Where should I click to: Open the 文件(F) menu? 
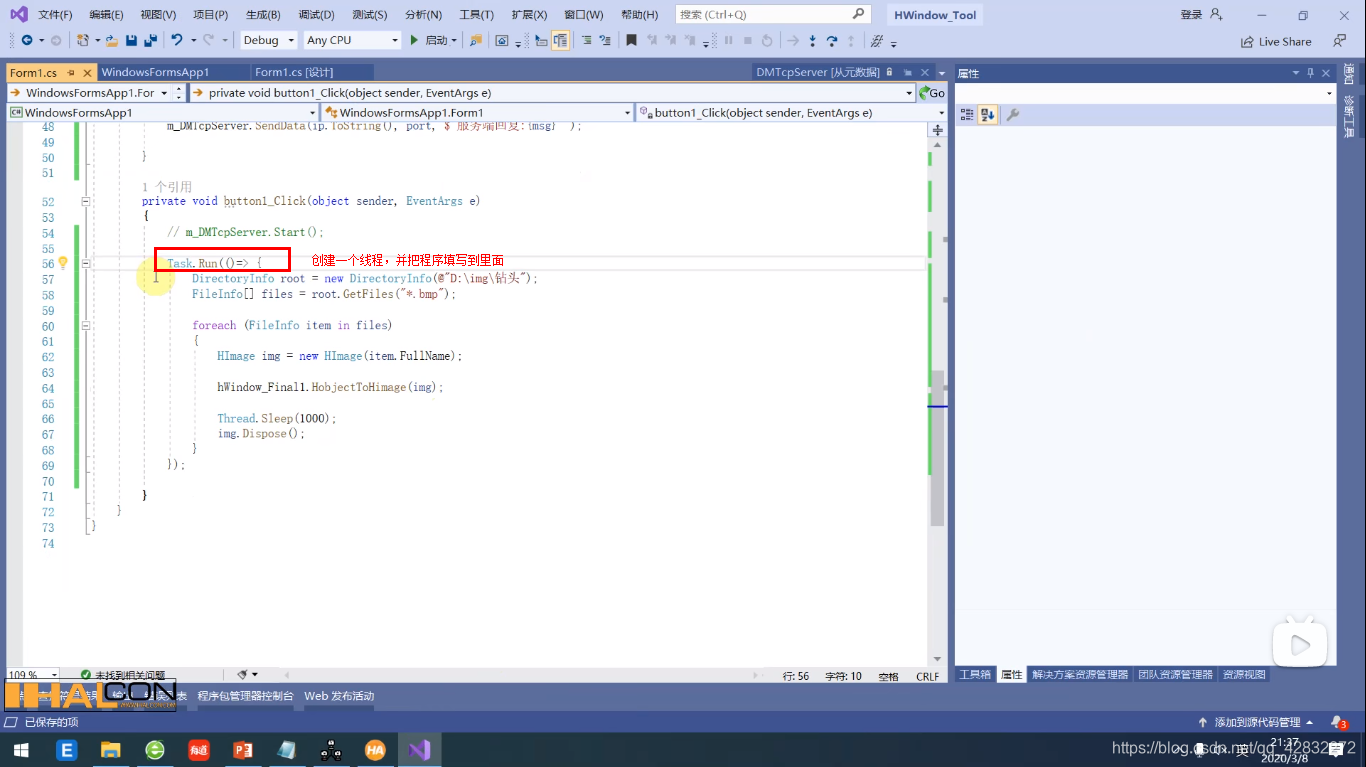tap(55, 15)
